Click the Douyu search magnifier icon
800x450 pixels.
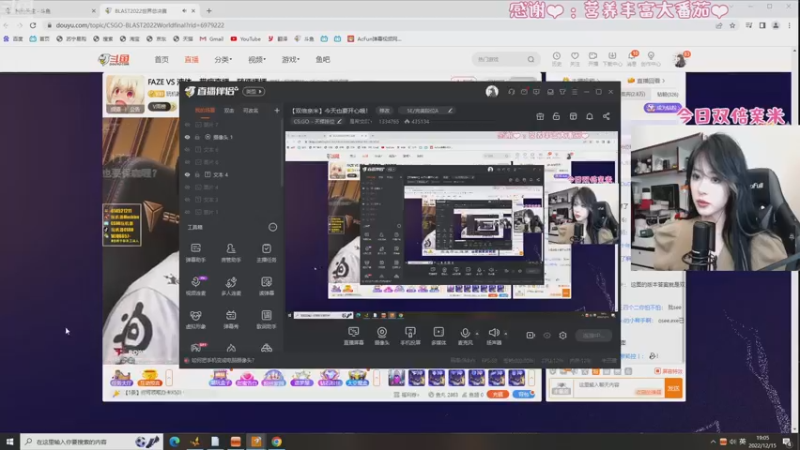coord(531,59)
